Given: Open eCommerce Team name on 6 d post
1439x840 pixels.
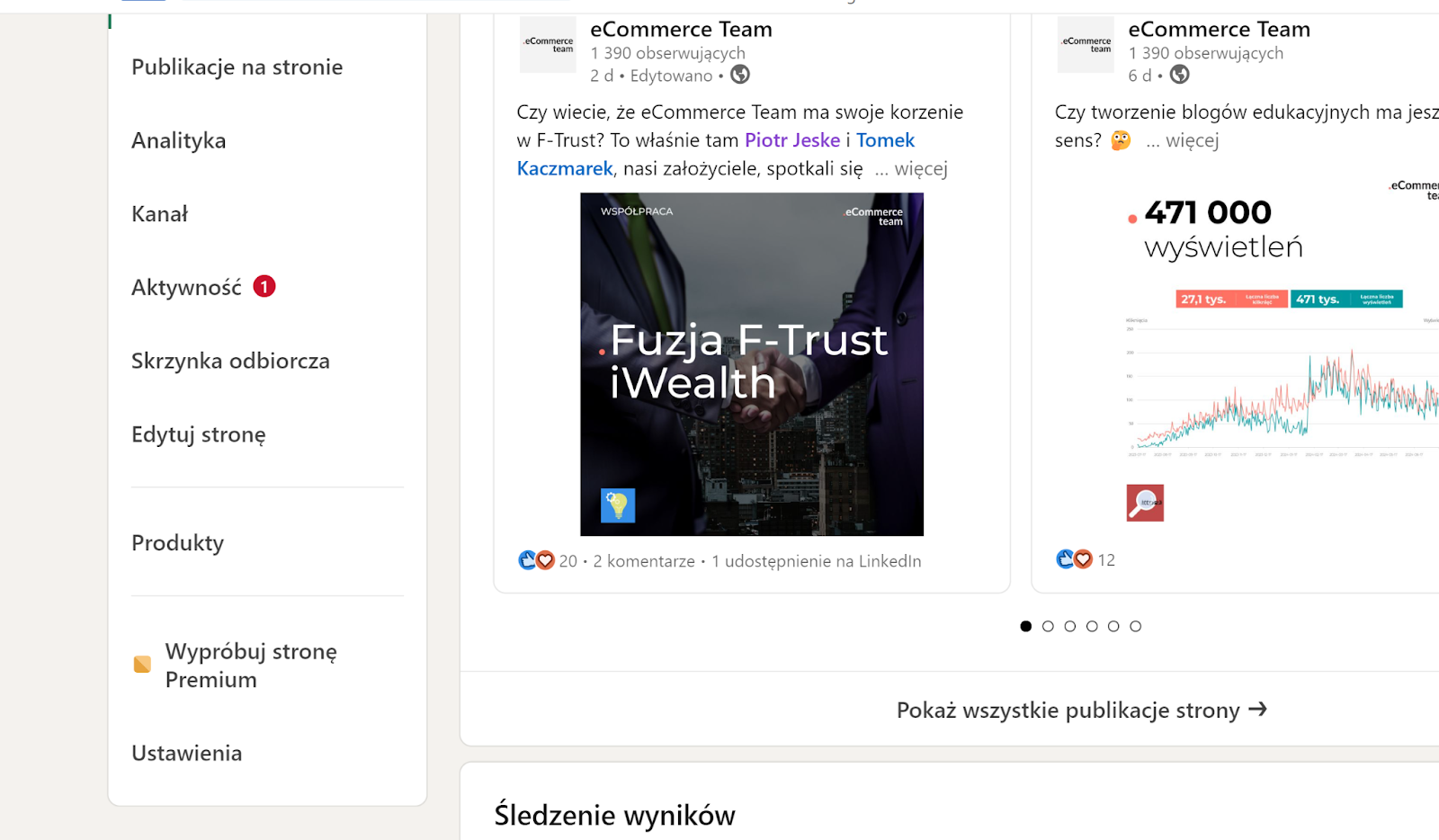Looking at the screenshot, I should click(1219, 30).
